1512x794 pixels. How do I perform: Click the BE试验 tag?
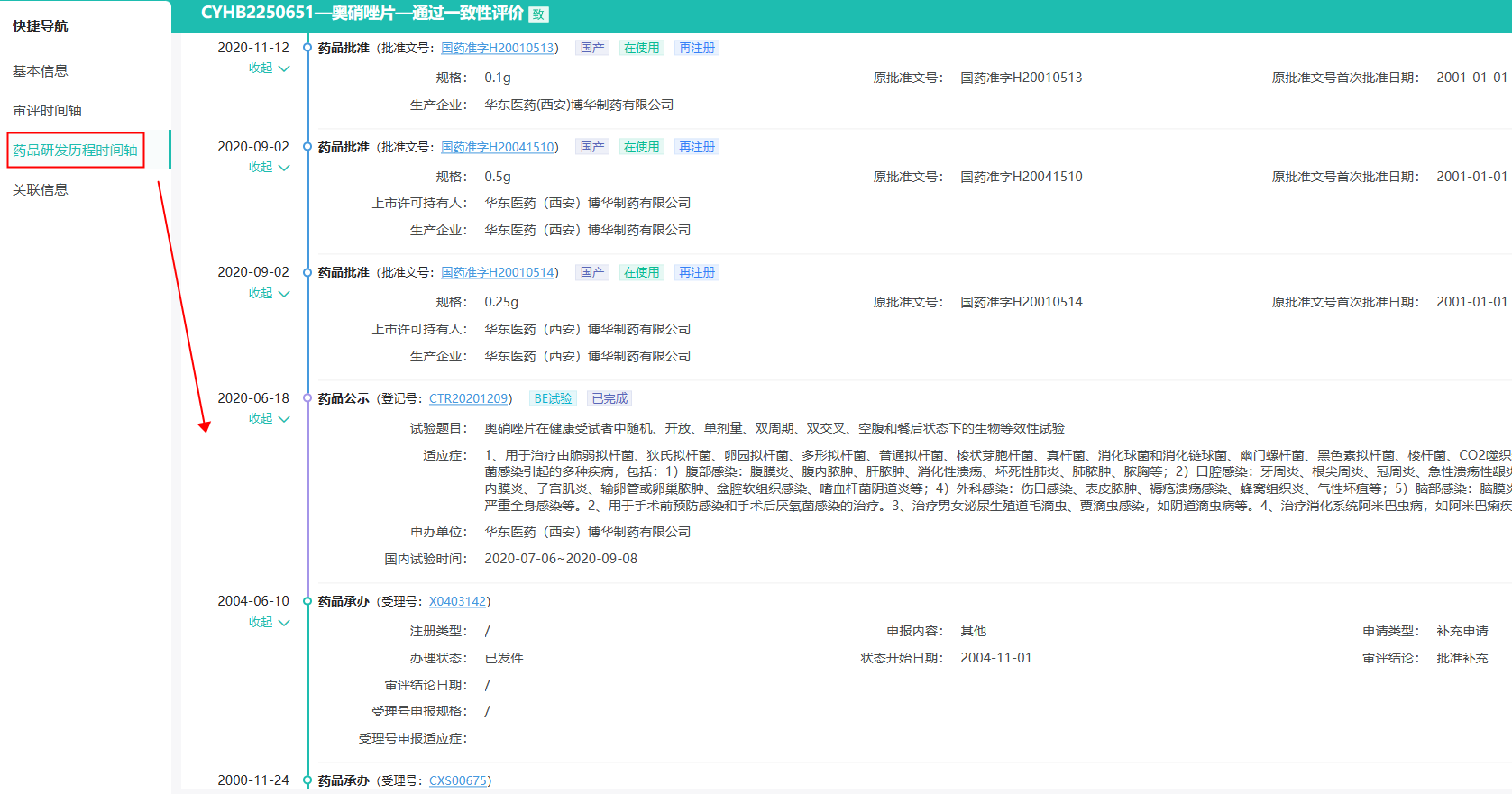(553, 398)
